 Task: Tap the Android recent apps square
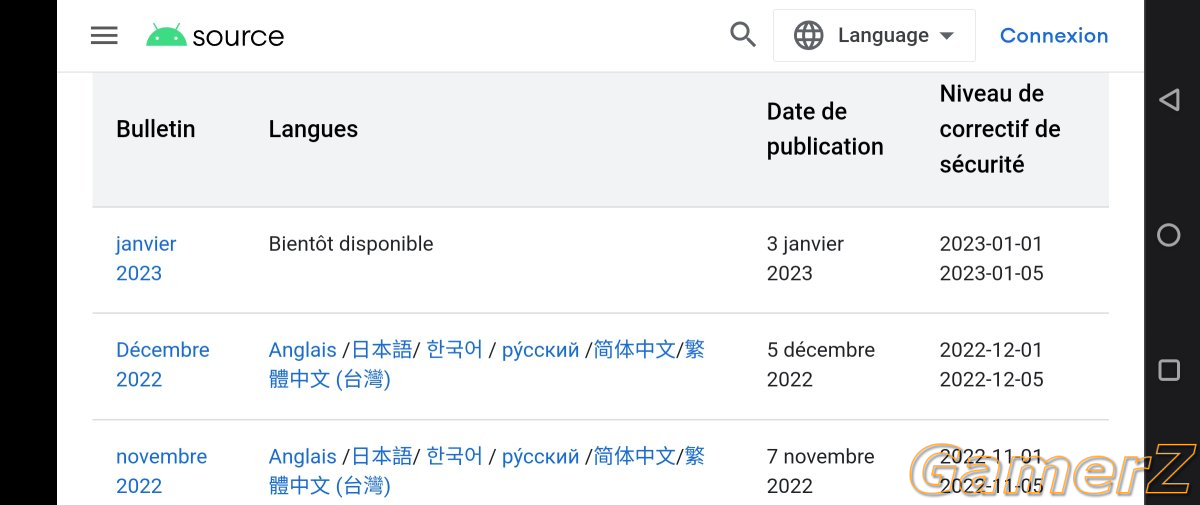click(x=1168, y=370)
